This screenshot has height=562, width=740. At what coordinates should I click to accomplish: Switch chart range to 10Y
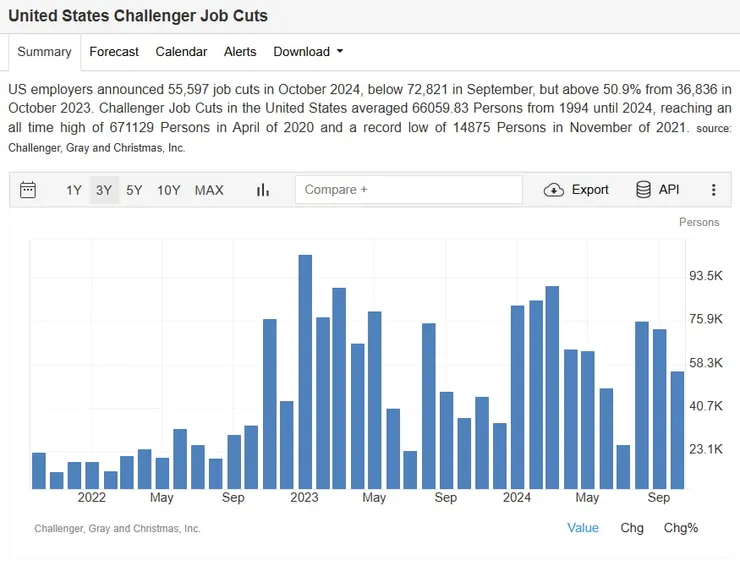point(169,190)
